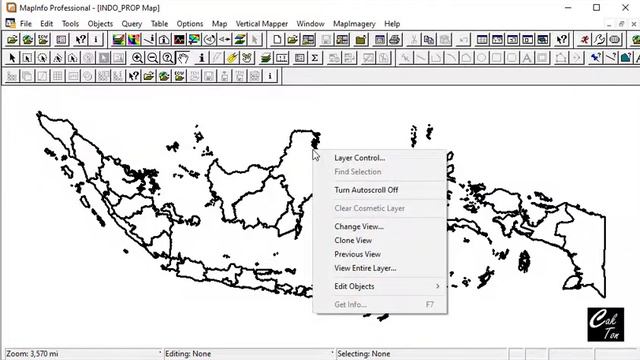Open the Vertical Mapper menu
The width and height of the screenshot is (640, 360).
click(262, 24)
